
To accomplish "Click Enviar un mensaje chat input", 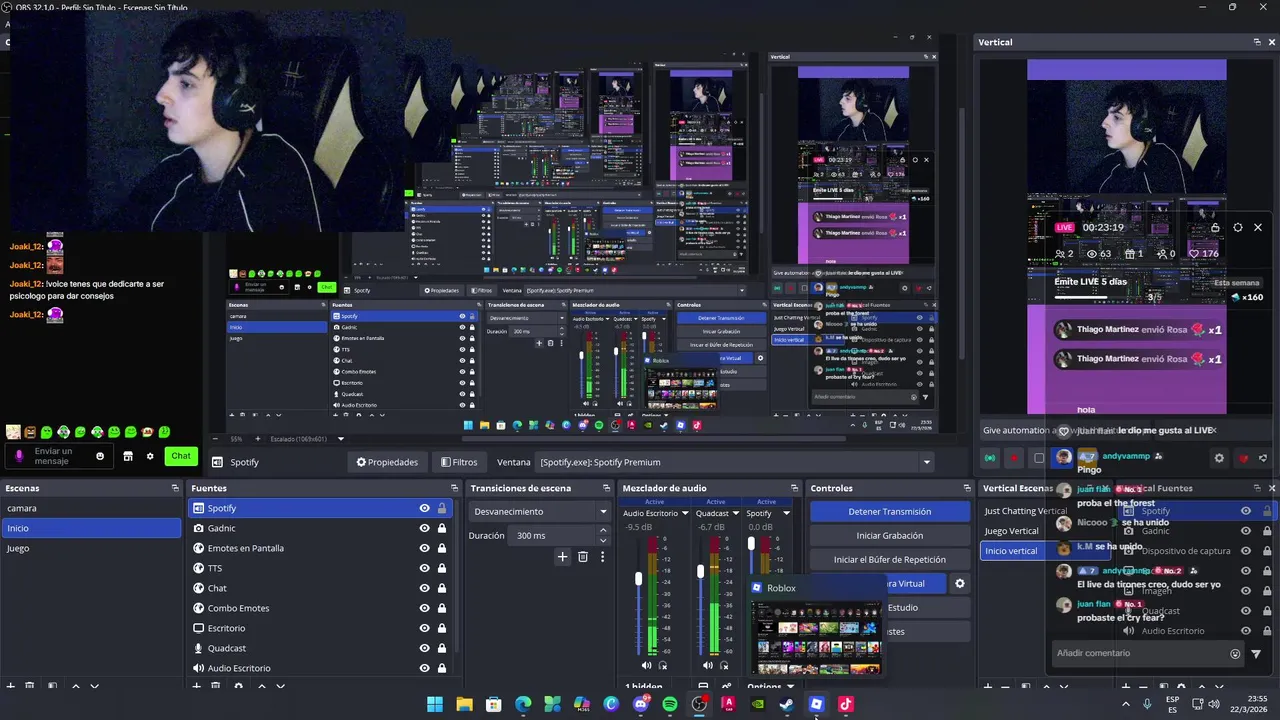I will click(60, 456).
